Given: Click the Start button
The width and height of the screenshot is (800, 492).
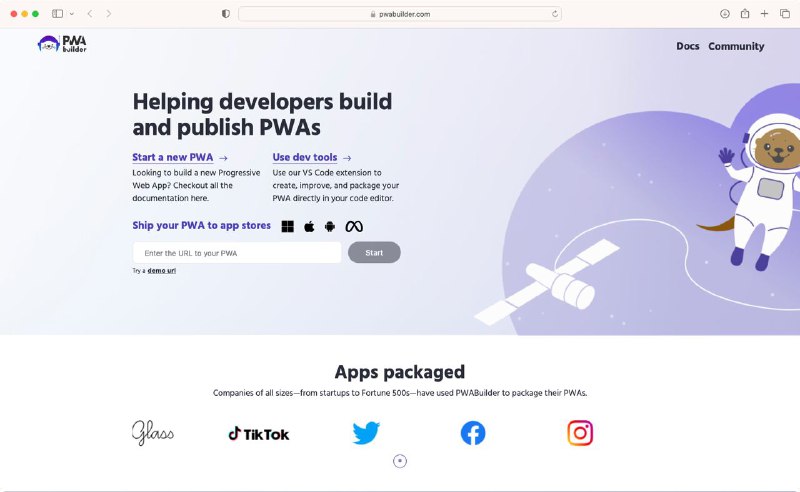Looking at the screenshot, I should tap(374, 253).
